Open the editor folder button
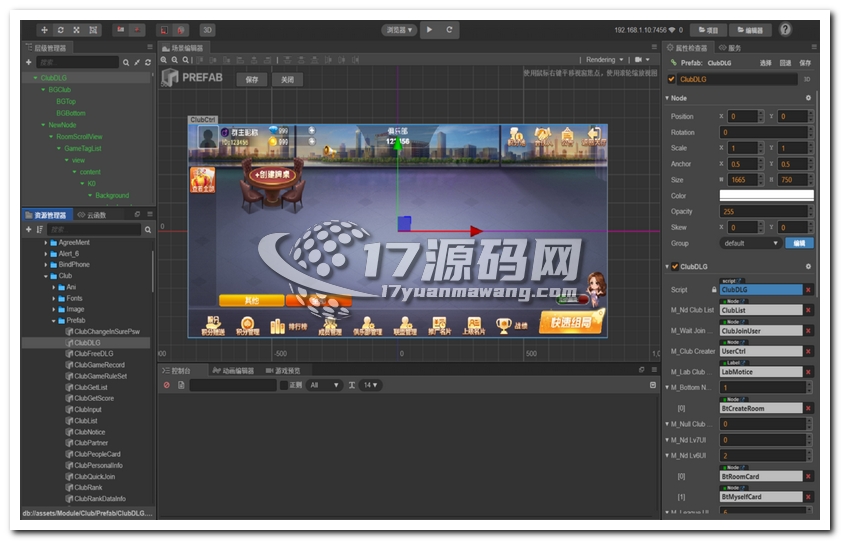 coord(750,30)
